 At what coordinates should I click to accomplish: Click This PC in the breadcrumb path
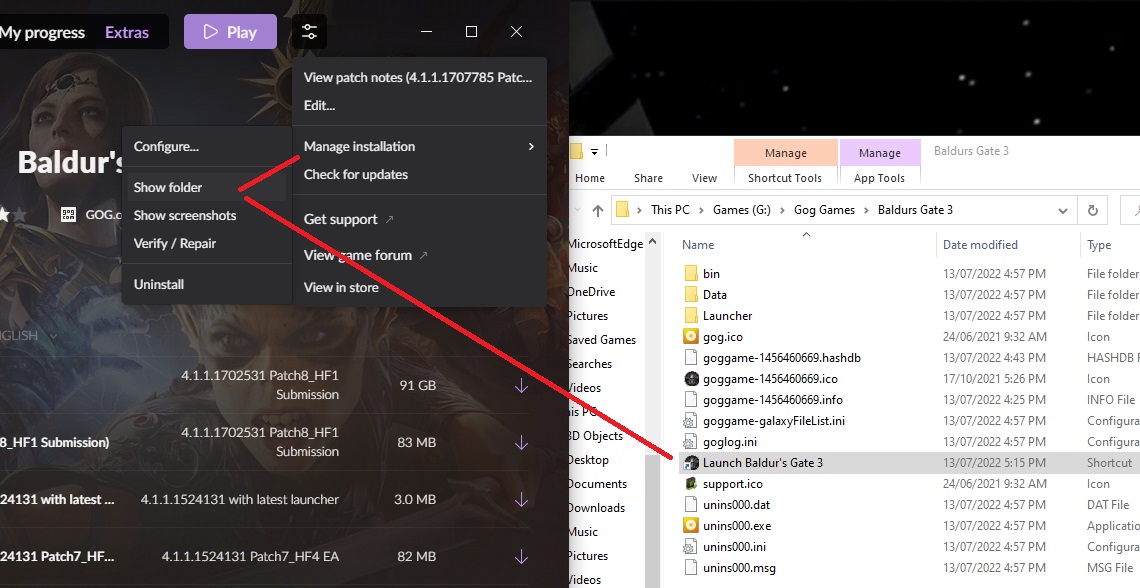click(x=670, y=209)
